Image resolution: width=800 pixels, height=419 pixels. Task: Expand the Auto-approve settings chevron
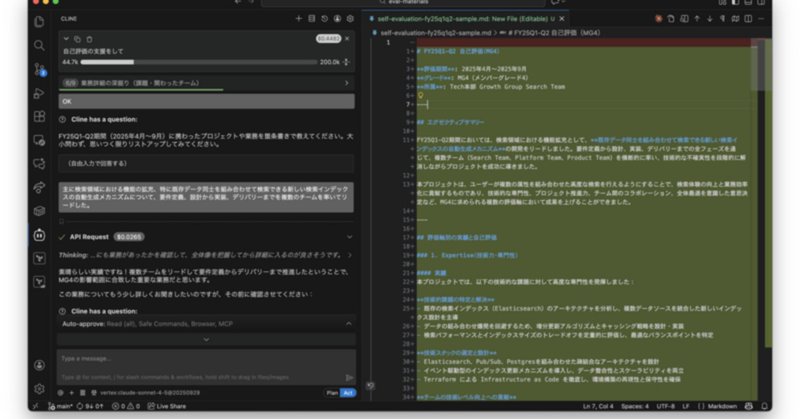tap(349, 324)
